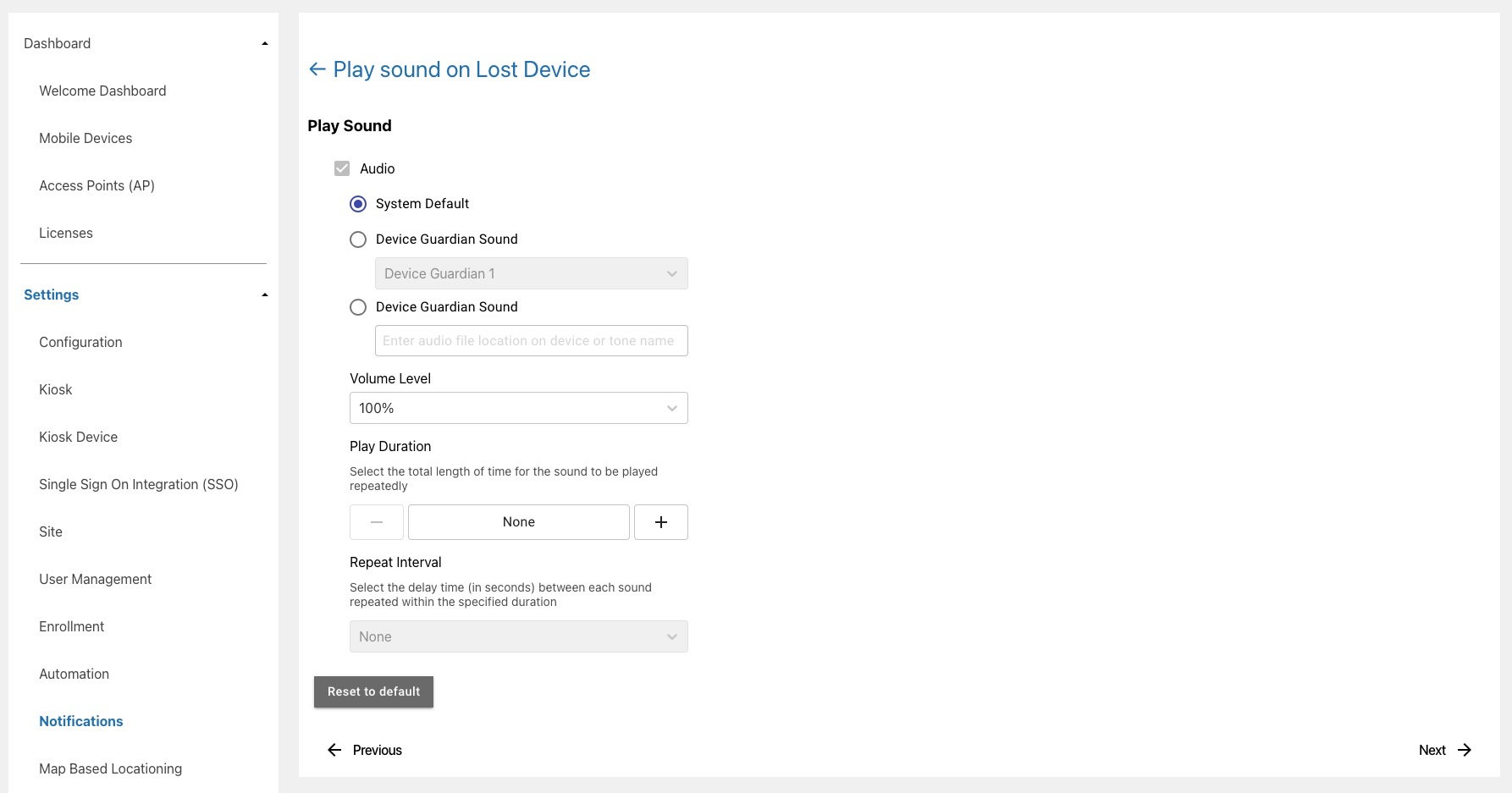Click the Previous arrow icon

[334, 750]
